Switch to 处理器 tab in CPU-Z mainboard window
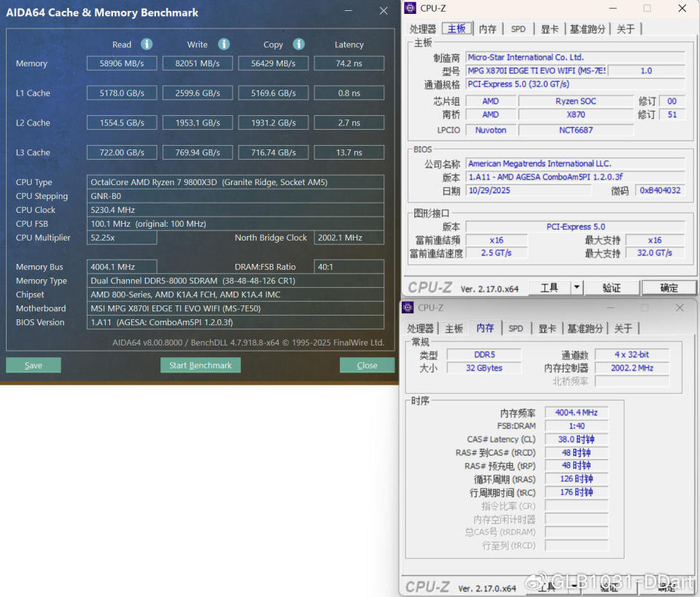Viewport: 700px width, 597px height. coord(423,29)
